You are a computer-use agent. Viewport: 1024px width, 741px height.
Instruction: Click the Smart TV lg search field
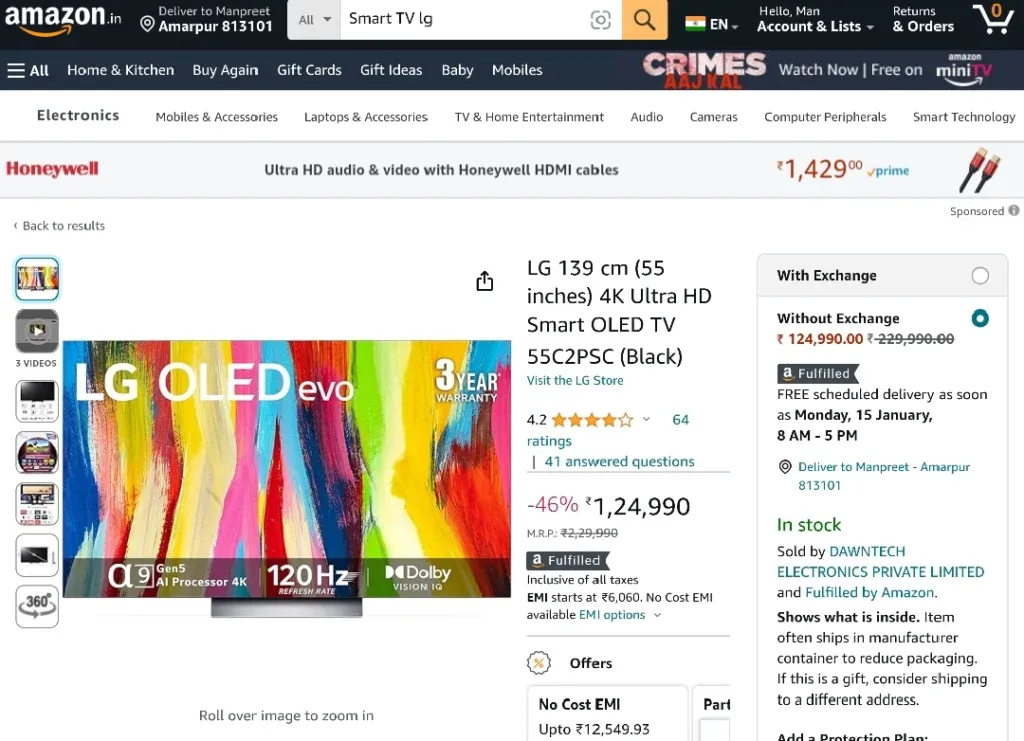coord(464,20)
